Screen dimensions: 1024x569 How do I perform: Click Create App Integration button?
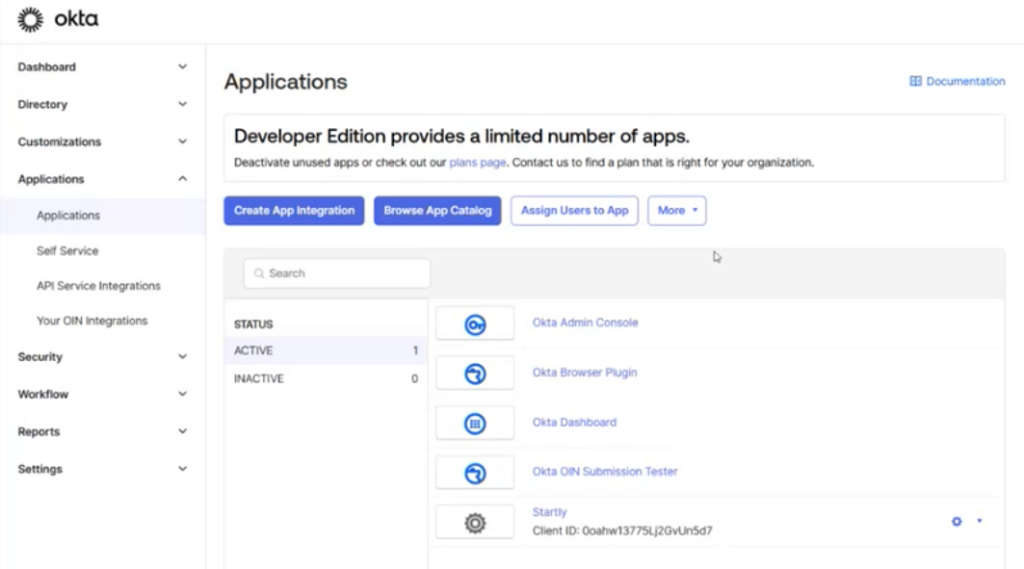point(294,210)
